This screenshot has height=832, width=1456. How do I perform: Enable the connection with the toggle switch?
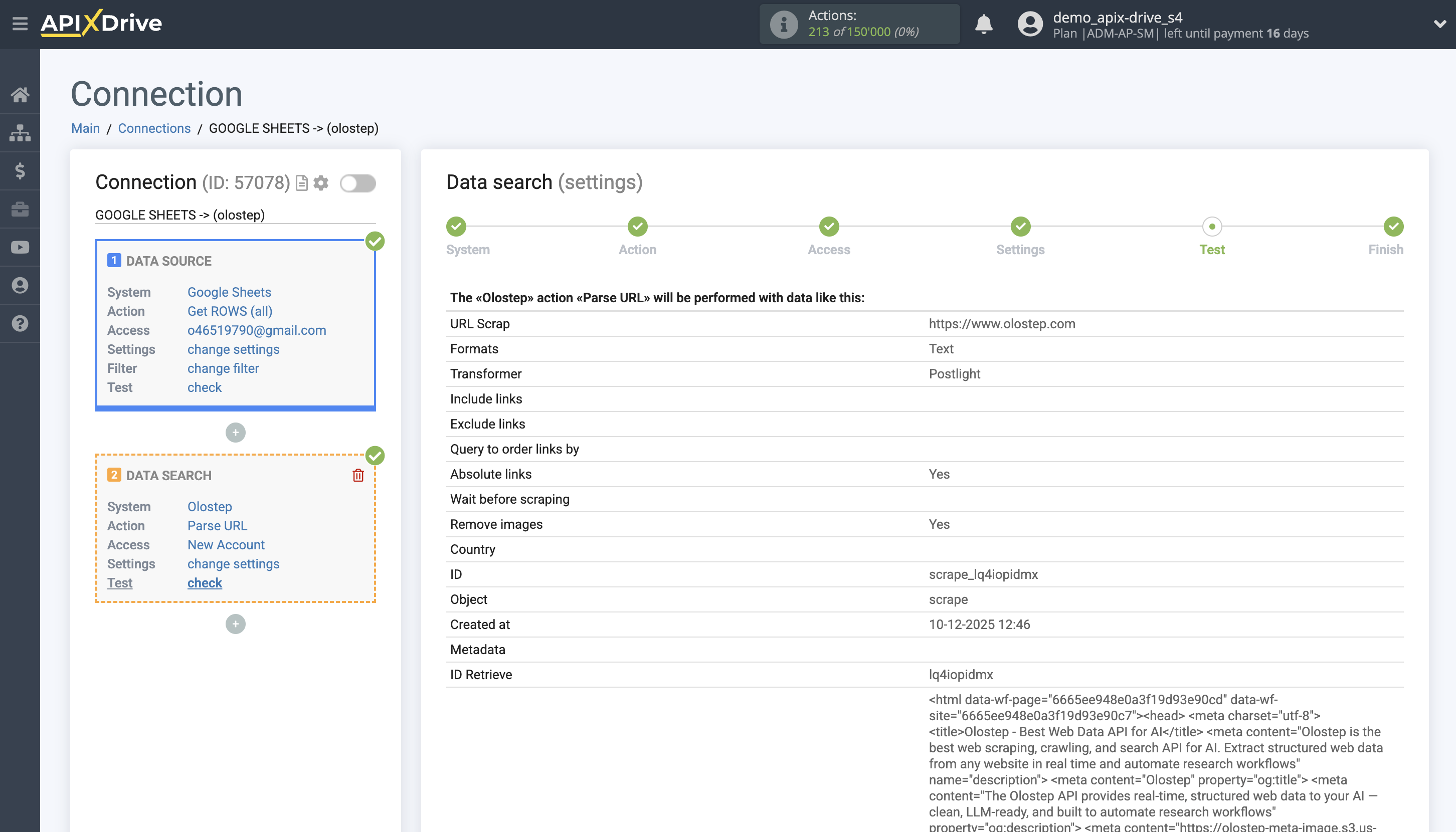click(358, 183)
